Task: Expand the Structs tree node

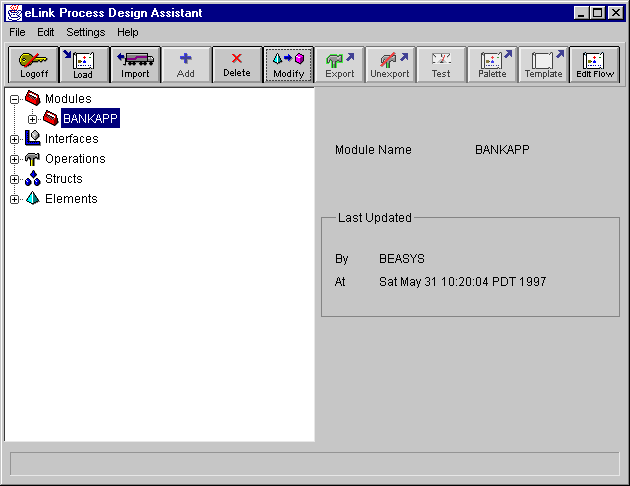Action: 14,180
